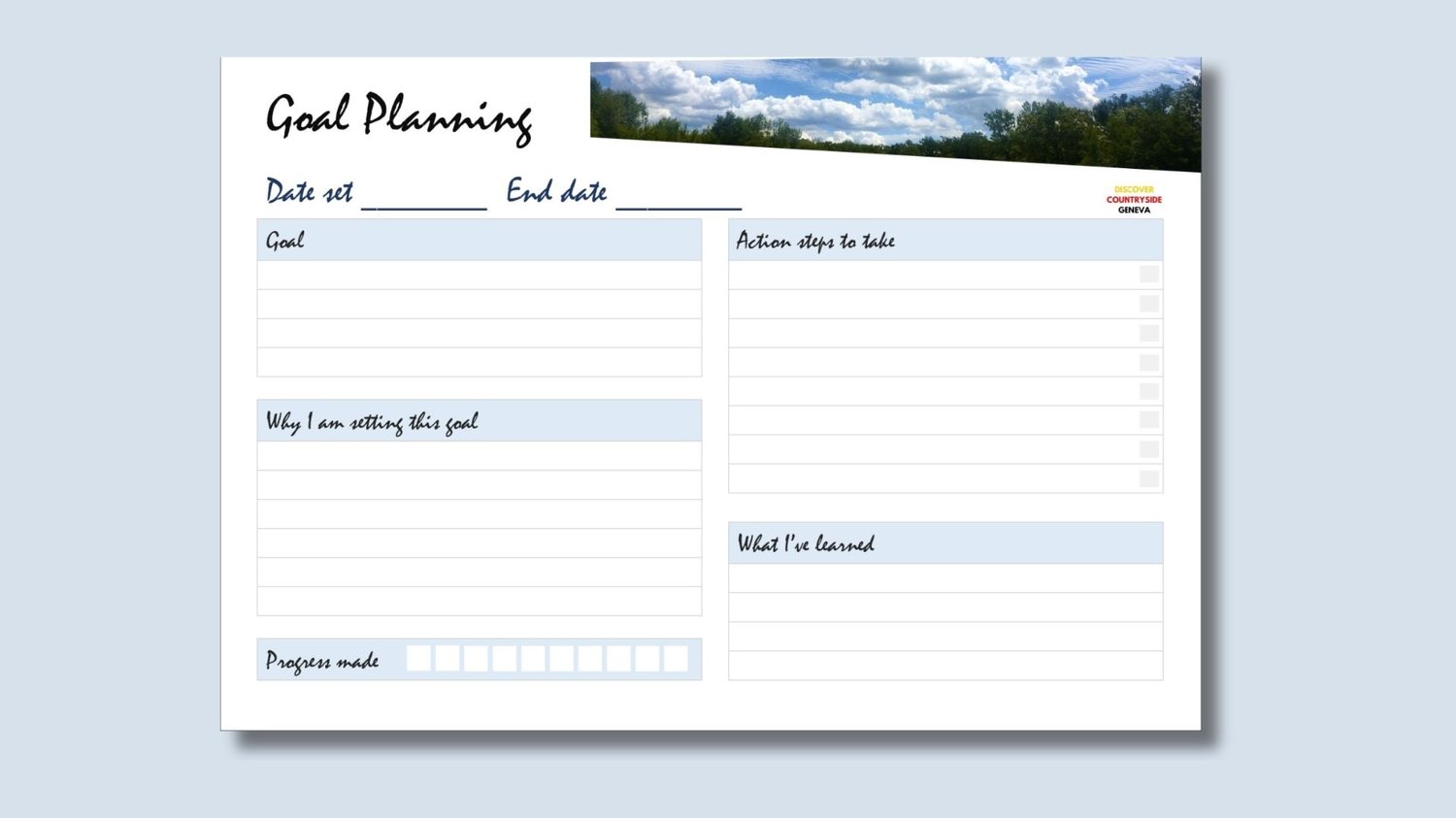Click the first line under "What I've learned"
The width and height of the screenshot is (1456, 818).
[945, 578]
